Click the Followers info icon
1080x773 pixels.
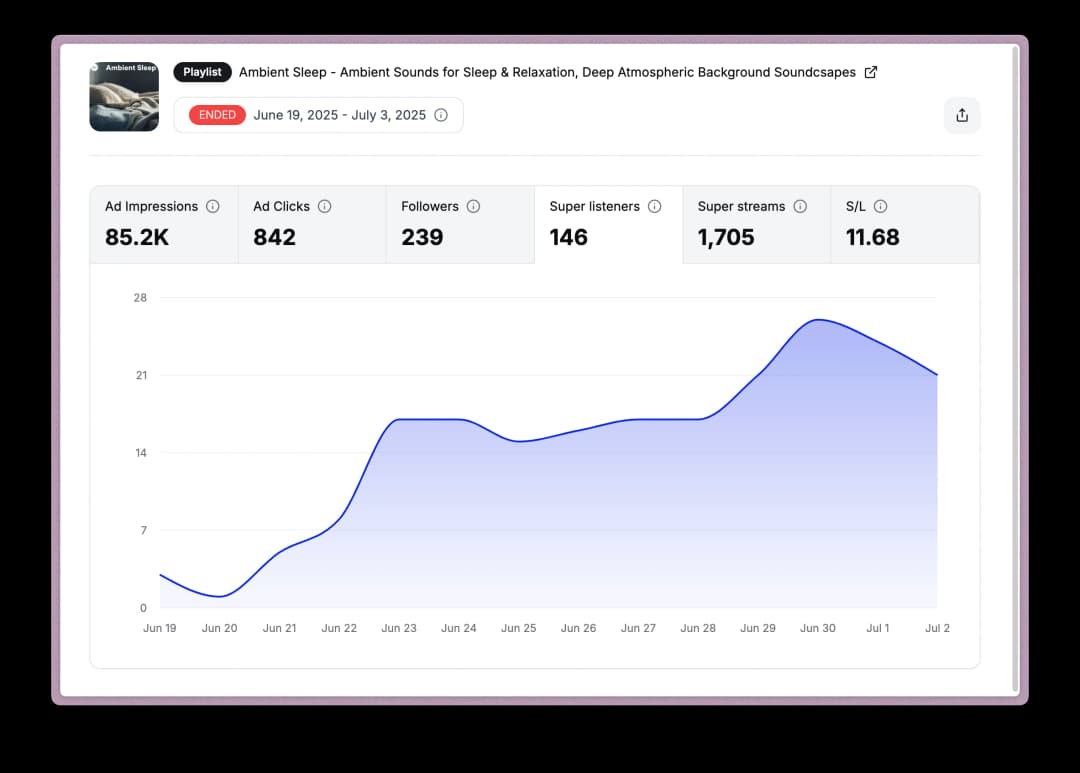pos(473,206)
